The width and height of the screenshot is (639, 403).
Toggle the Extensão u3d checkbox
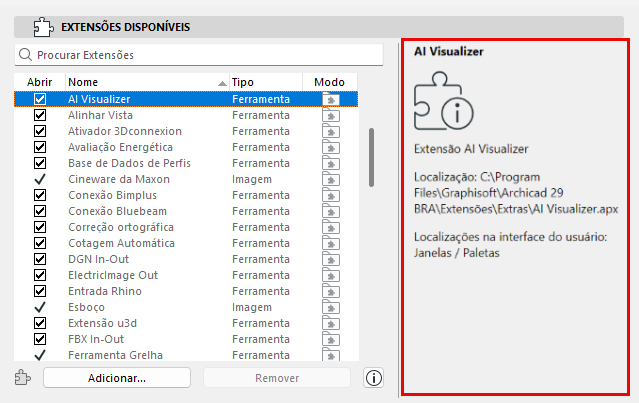(x=40, y=323)
